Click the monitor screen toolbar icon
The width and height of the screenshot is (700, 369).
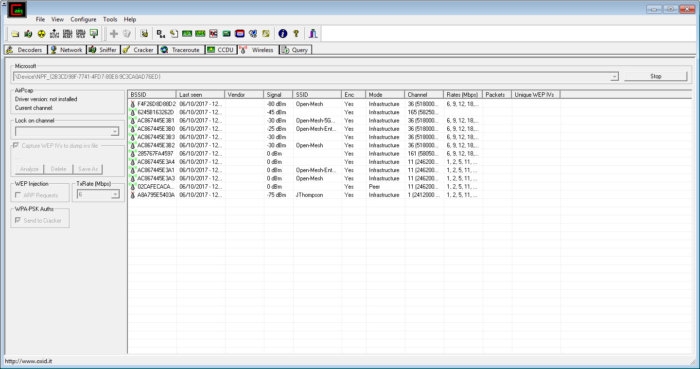(94, 33)
